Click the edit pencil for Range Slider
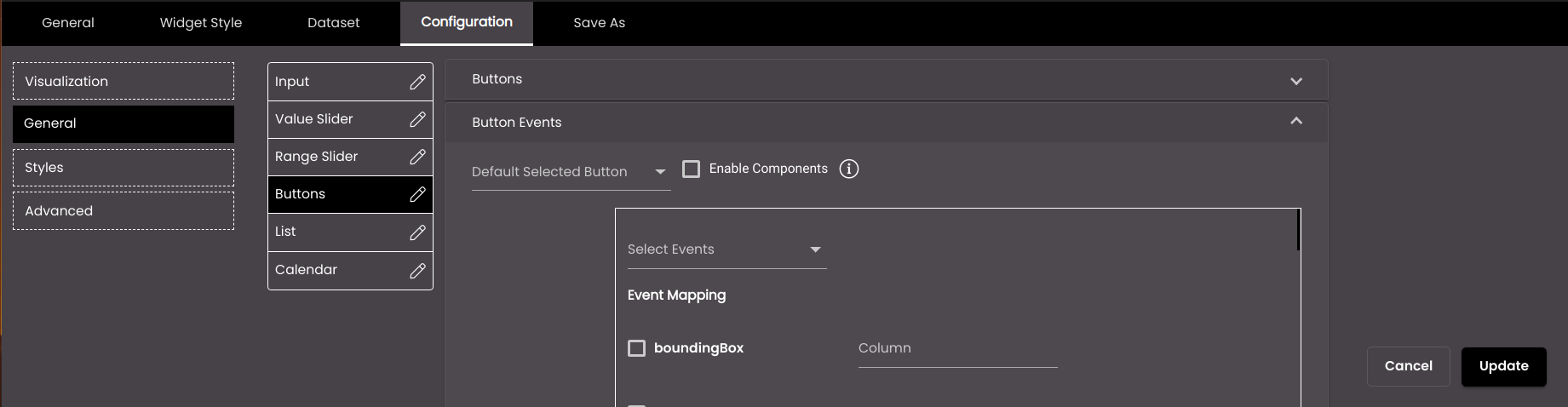 tap(417, 157)
